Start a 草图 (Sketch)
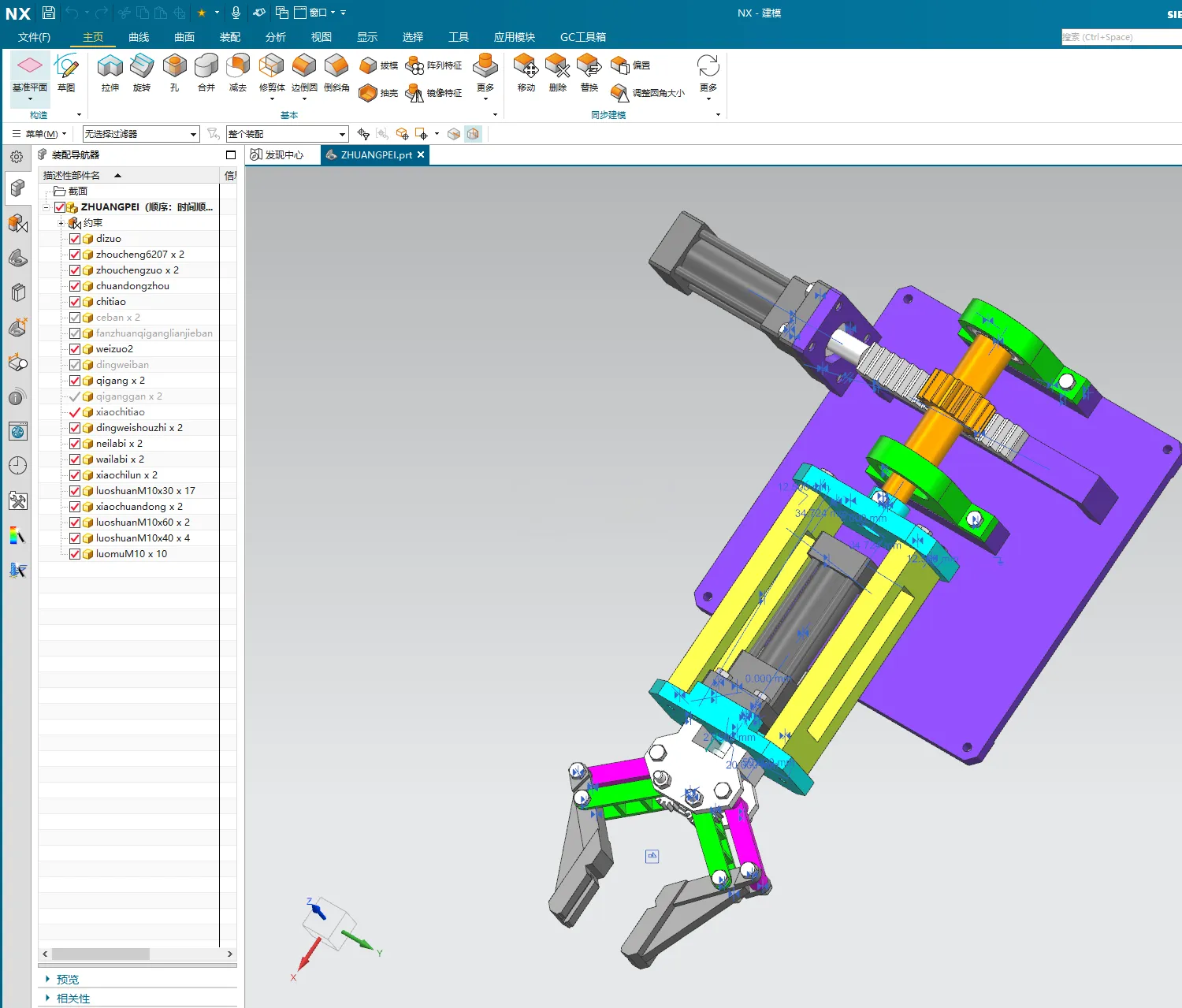This screenshot has height=1008, width=1182. pyautogui.click(x=66, y=73)
